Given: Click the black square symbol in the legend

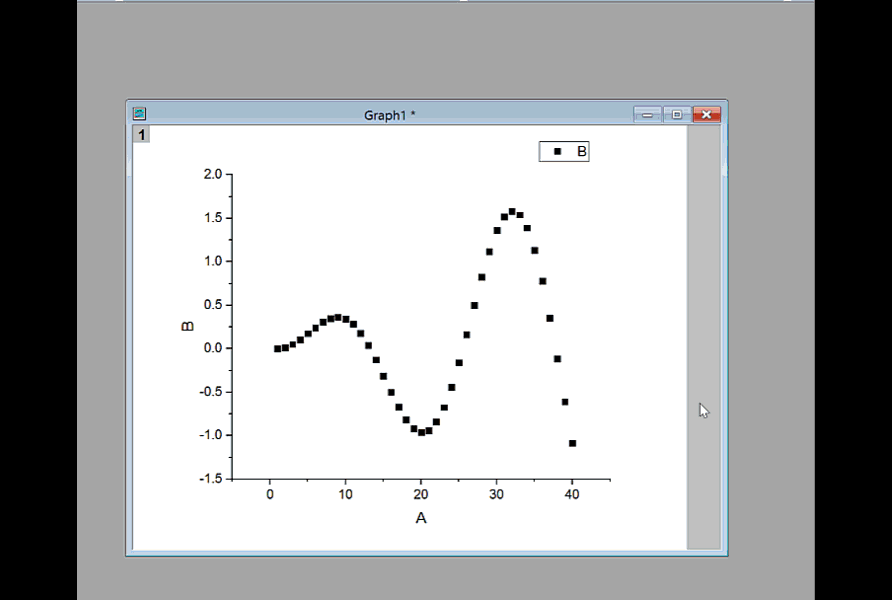Looking at the screenshot, I should [x=556, y=151].
